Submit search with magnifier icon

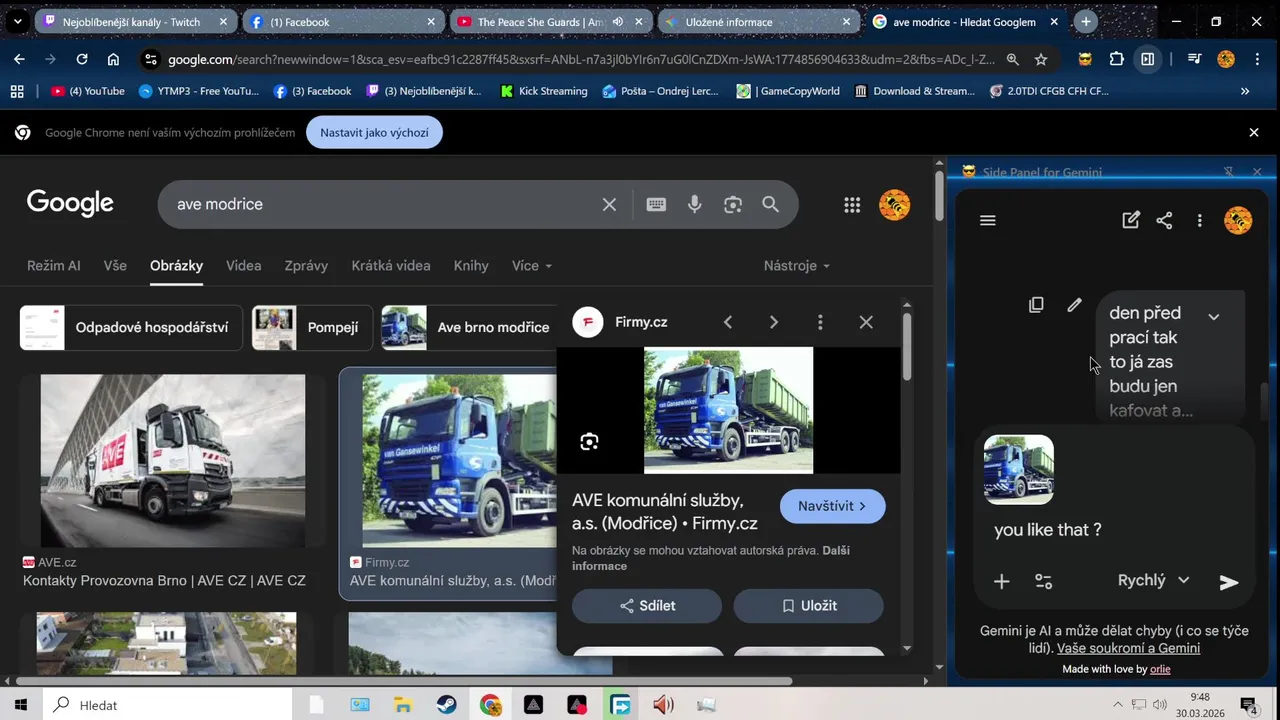tap(770, 204)
